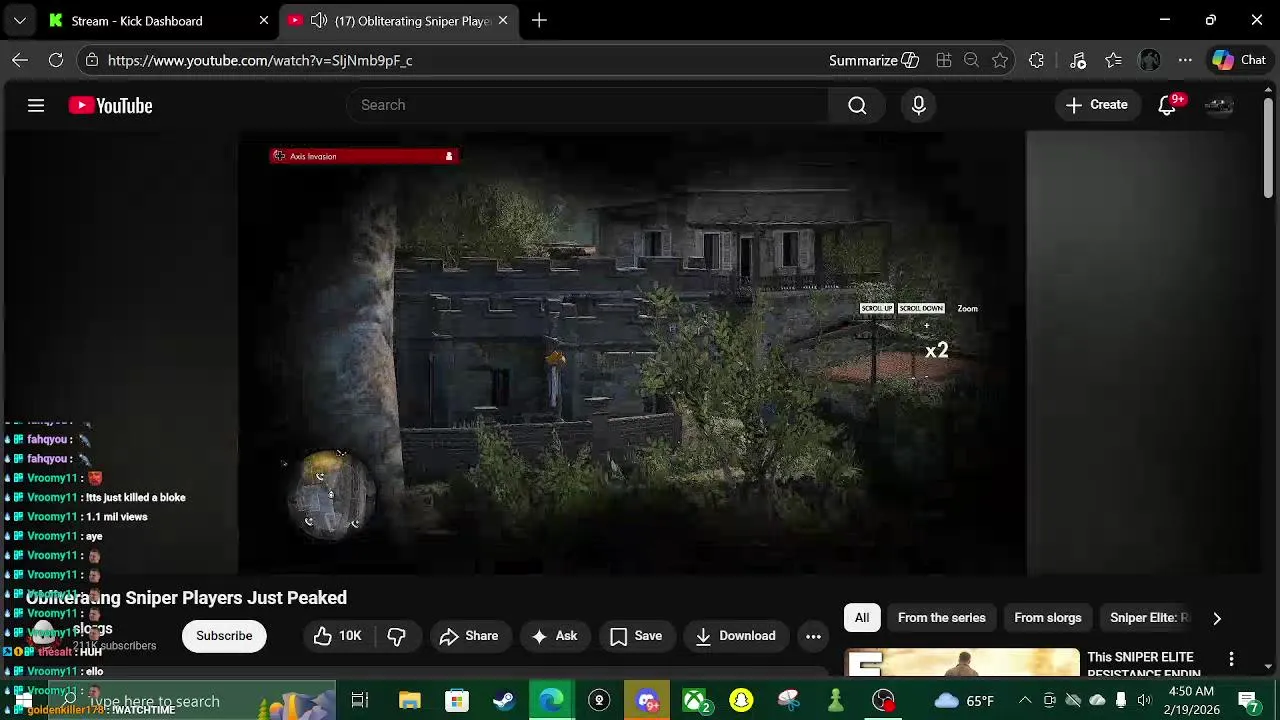Go back to the previous page
Screen dimensions: 1280x720
pyautogui.click(x=20, y=60)
